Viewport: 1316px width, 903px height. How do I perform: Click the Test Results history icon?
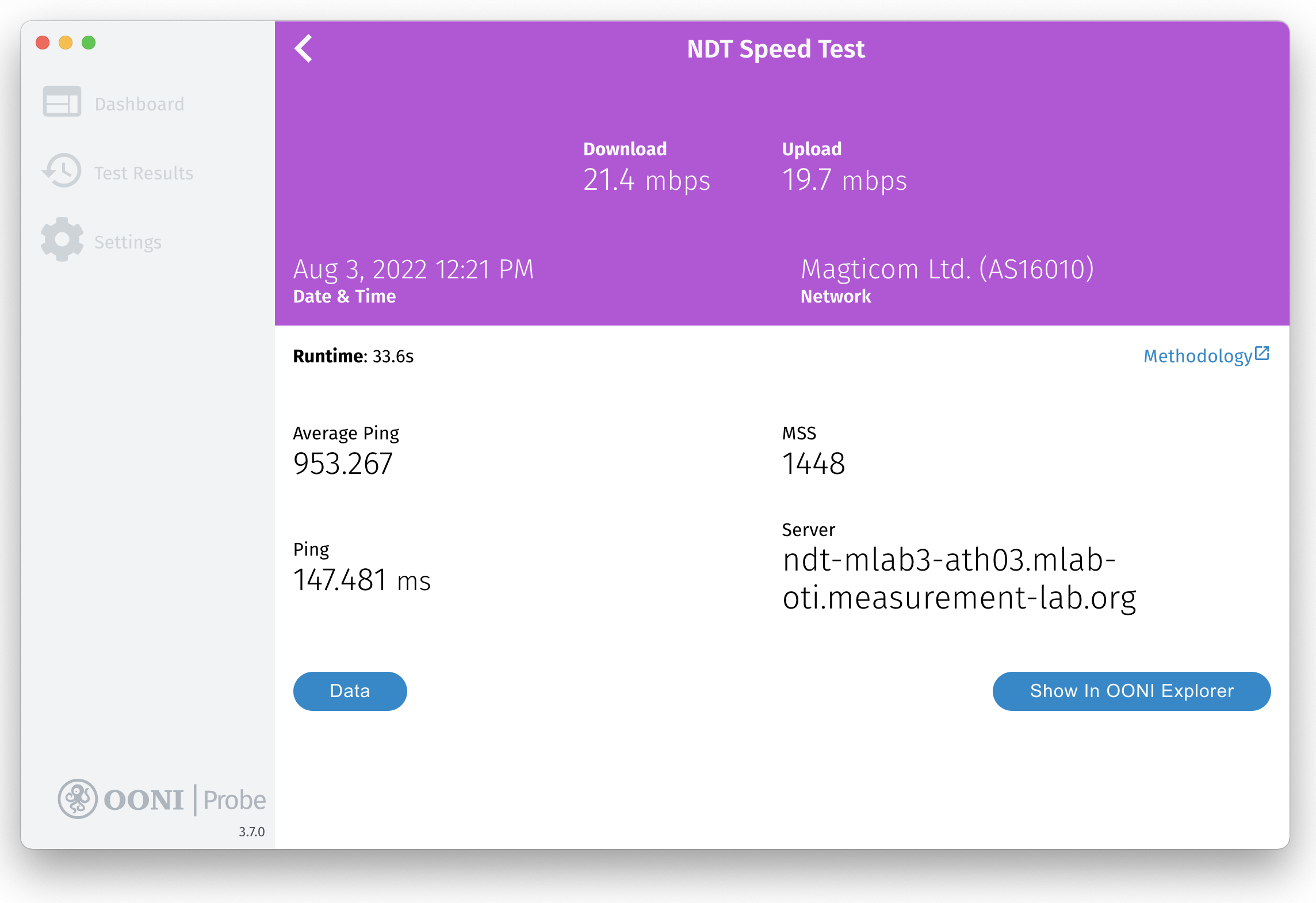tap(62, 171)
